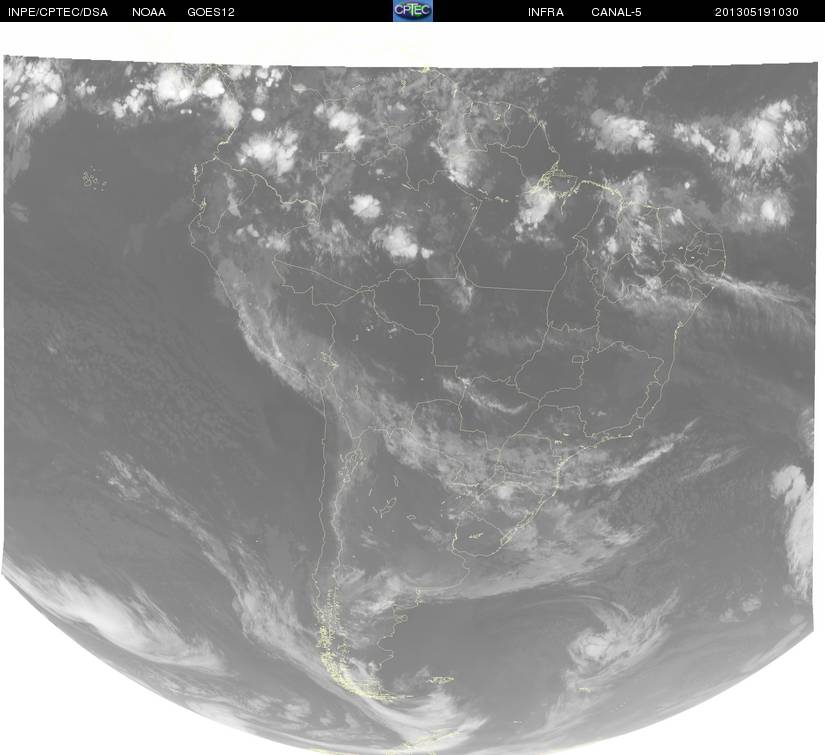
Task: Click the NOAA label in header
Action: click(x=149, y=12)
